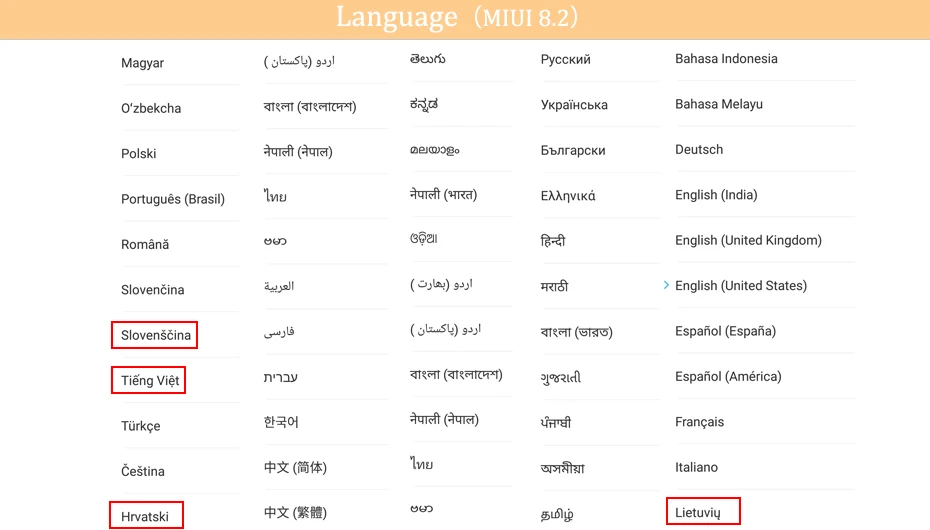Pick the Slovenščina language entry
This screenshot has height=530, width=930.
click(155, 335)
